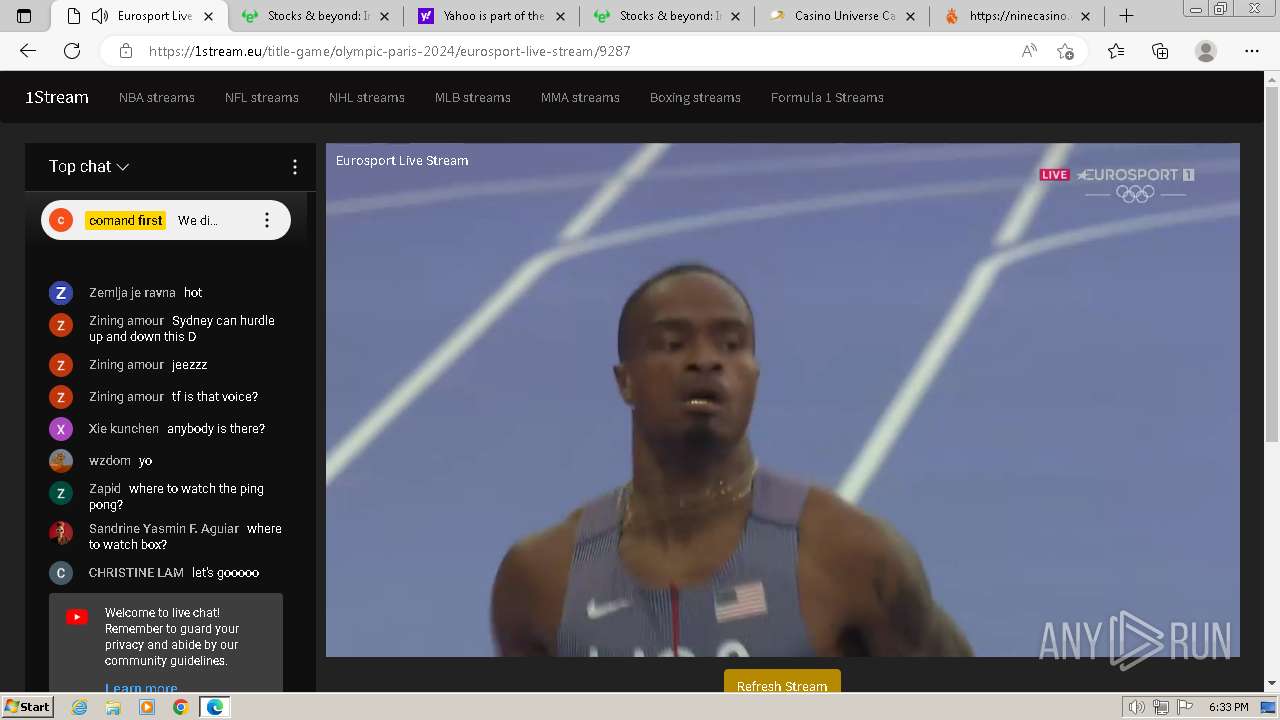Viewport: 1280px width, 720px height.
Task: Mute the Eurosport Live tab audio
Action: tap(100, 16)
